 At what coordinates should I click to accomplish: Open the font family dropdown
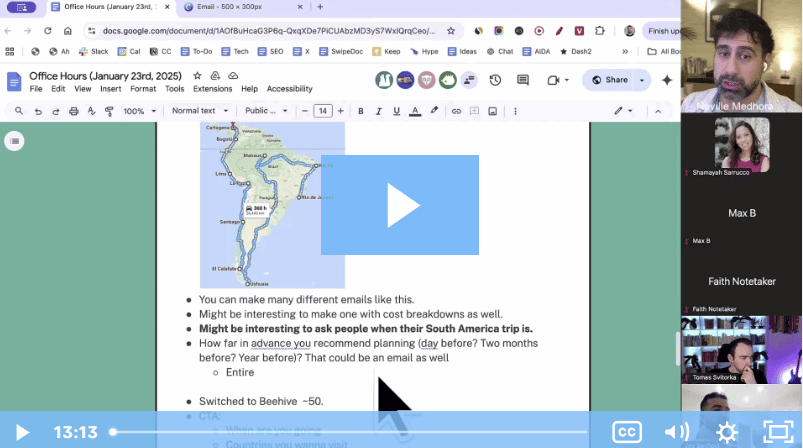pos(266,111)
